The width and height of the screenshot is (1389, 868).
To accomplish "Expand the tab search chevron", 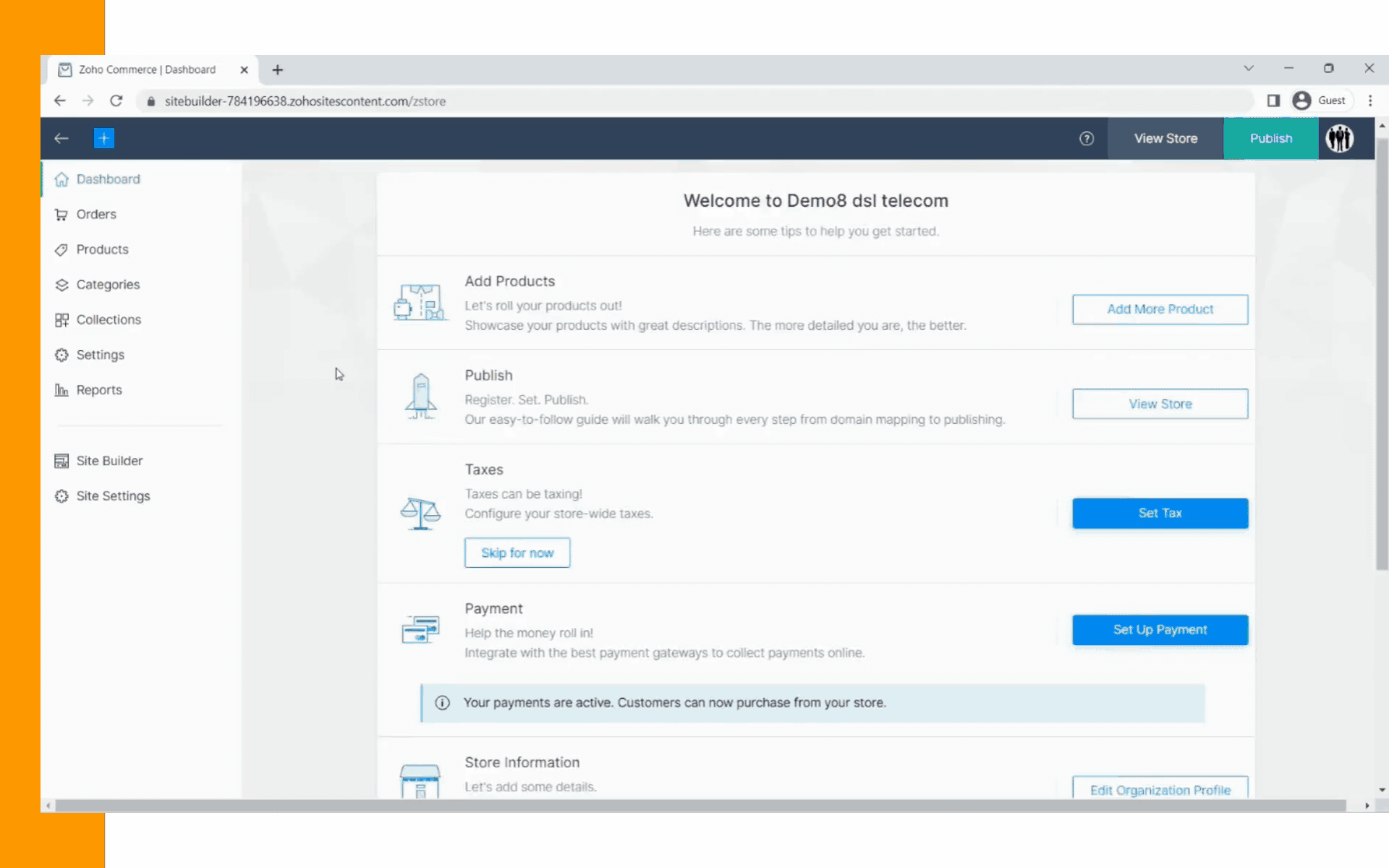I will pos(1249,68).
